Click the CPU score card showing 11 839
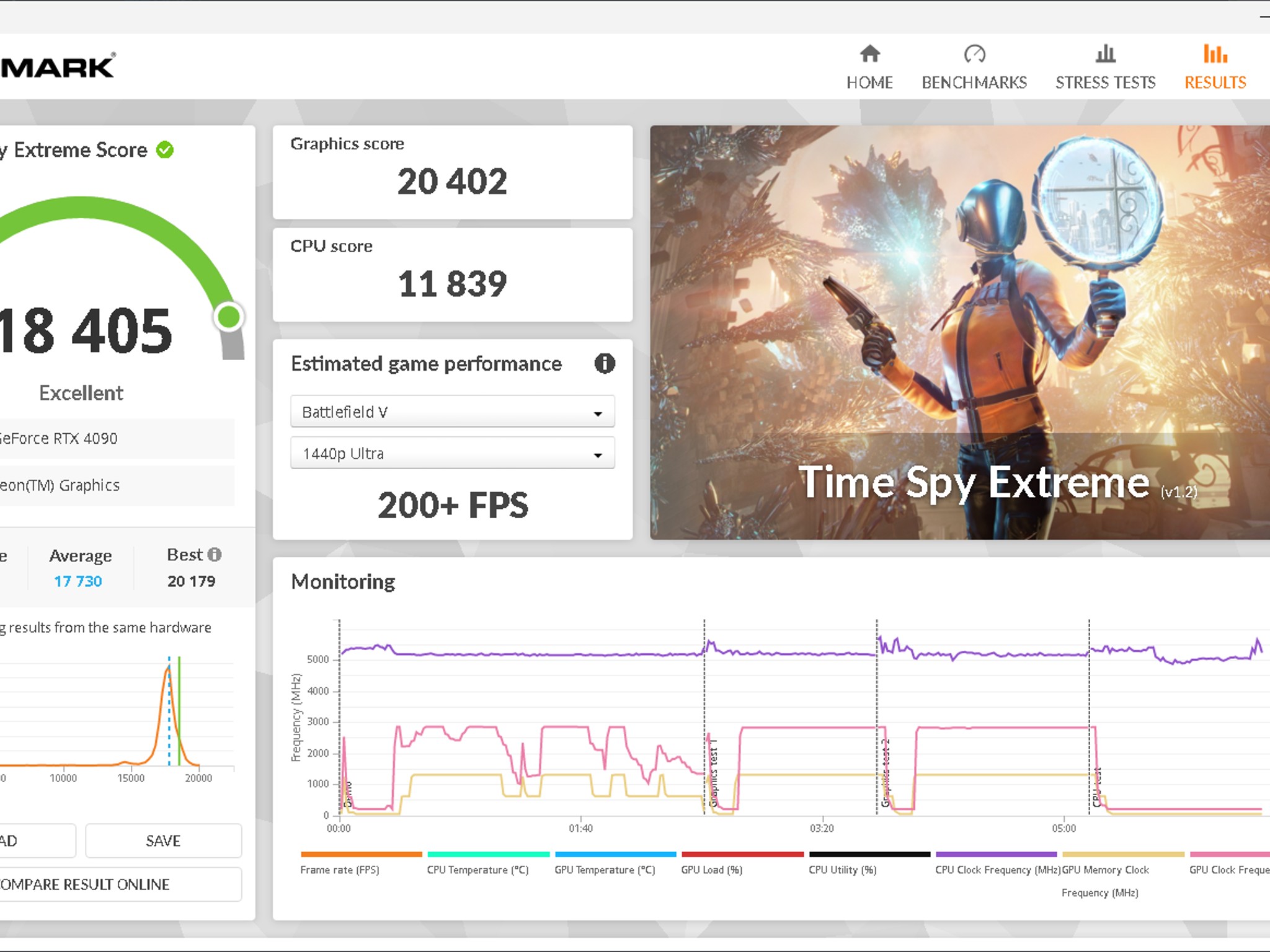Screen dimensions: 1270x952 pos(453,275)
